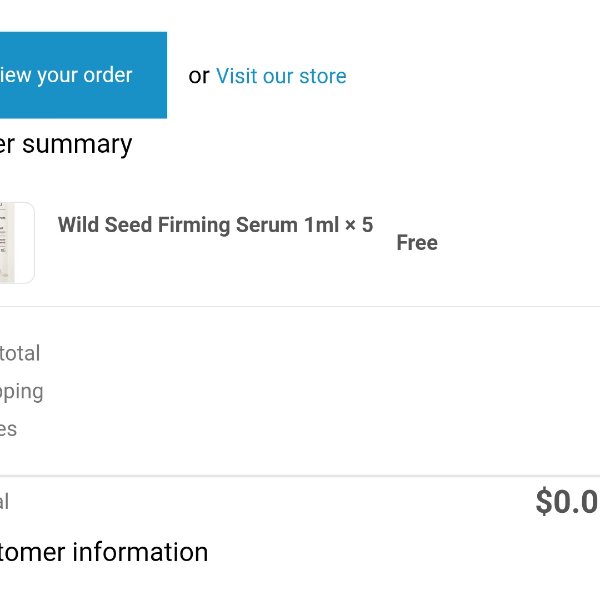Image resolution: width=600 pixels, height=600 pixels.
Task: Click the word "order" on the blue button
Action: pyautogui.click(x=108, y=75)
